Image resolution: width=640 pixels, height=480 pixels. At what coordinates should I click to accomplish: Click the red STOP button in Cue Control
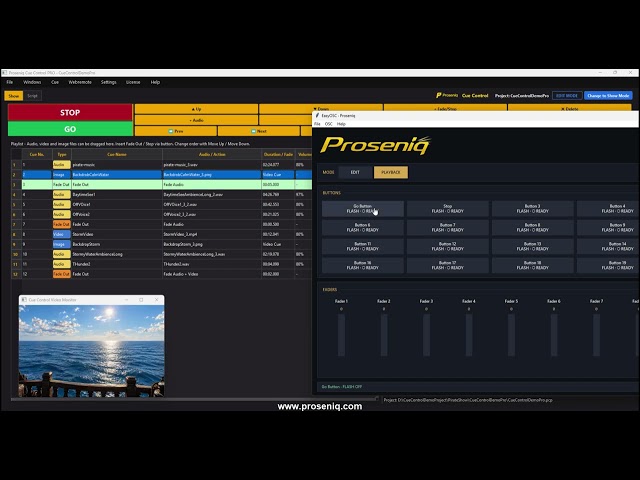pos(70,112)
